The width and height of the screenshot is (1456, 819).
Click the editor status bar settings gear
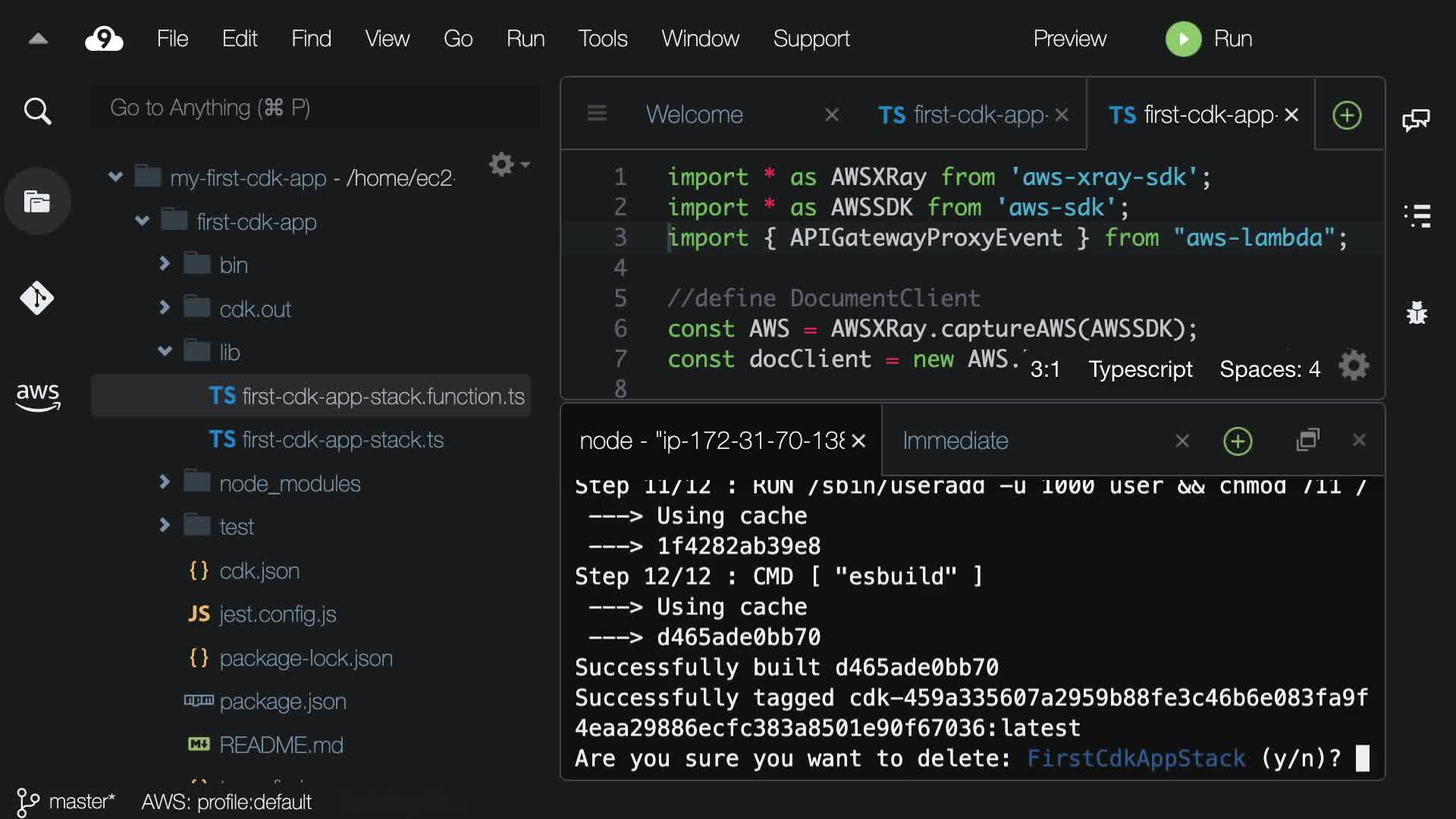point(1354,366)
